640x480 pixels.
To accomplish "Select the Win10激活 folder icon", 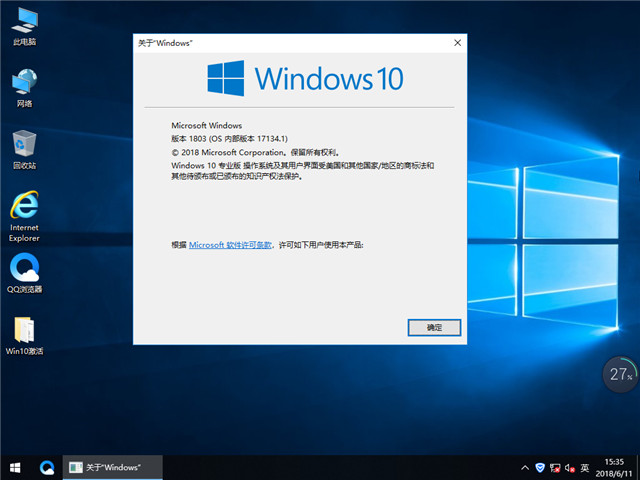I will 24,336.
